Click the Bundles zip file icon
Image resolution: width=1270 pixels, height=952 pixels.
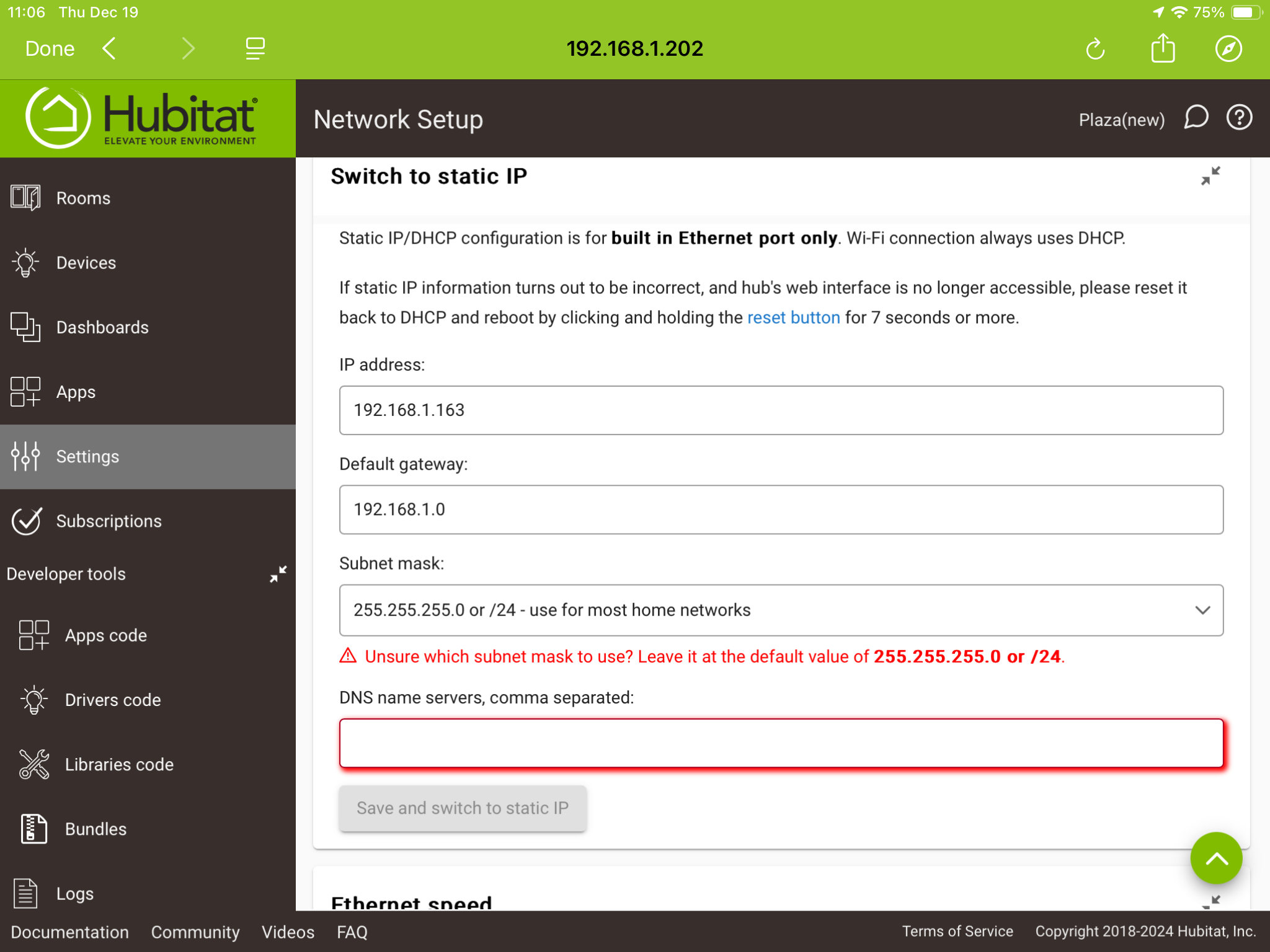coord(34,829)
